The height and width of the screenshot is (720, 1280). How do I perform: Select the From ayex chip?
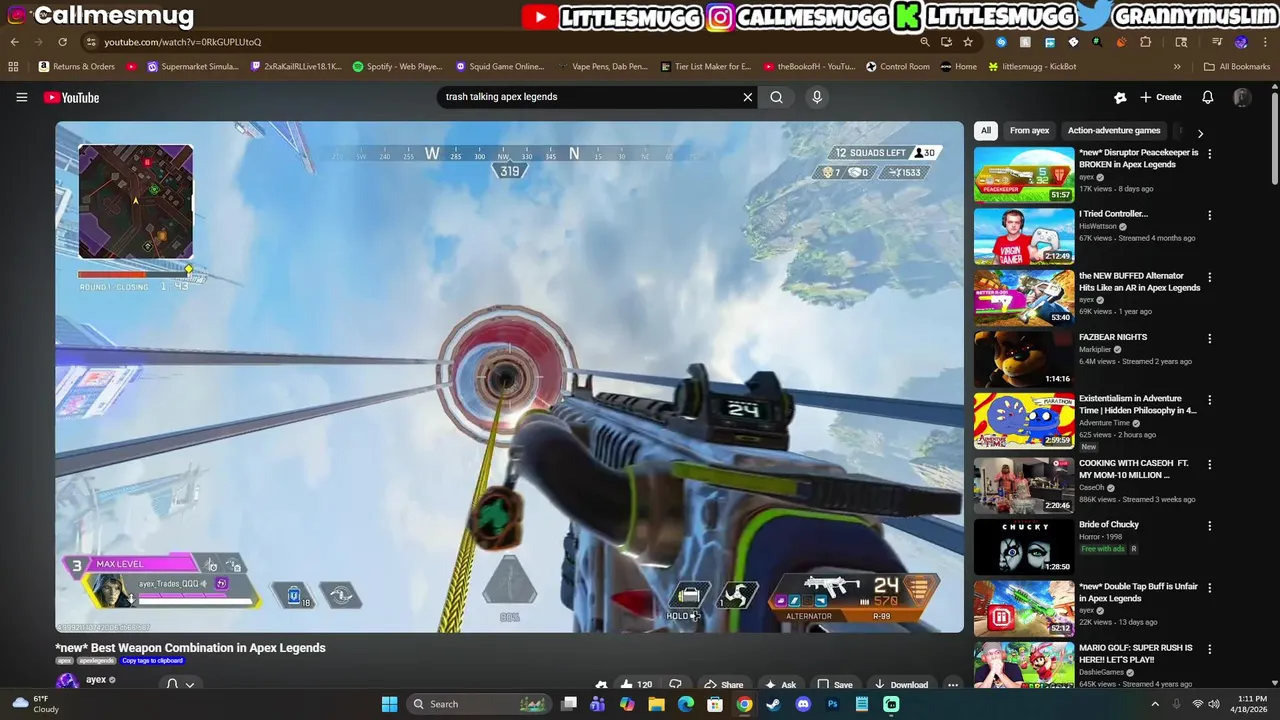(1029, 130)
